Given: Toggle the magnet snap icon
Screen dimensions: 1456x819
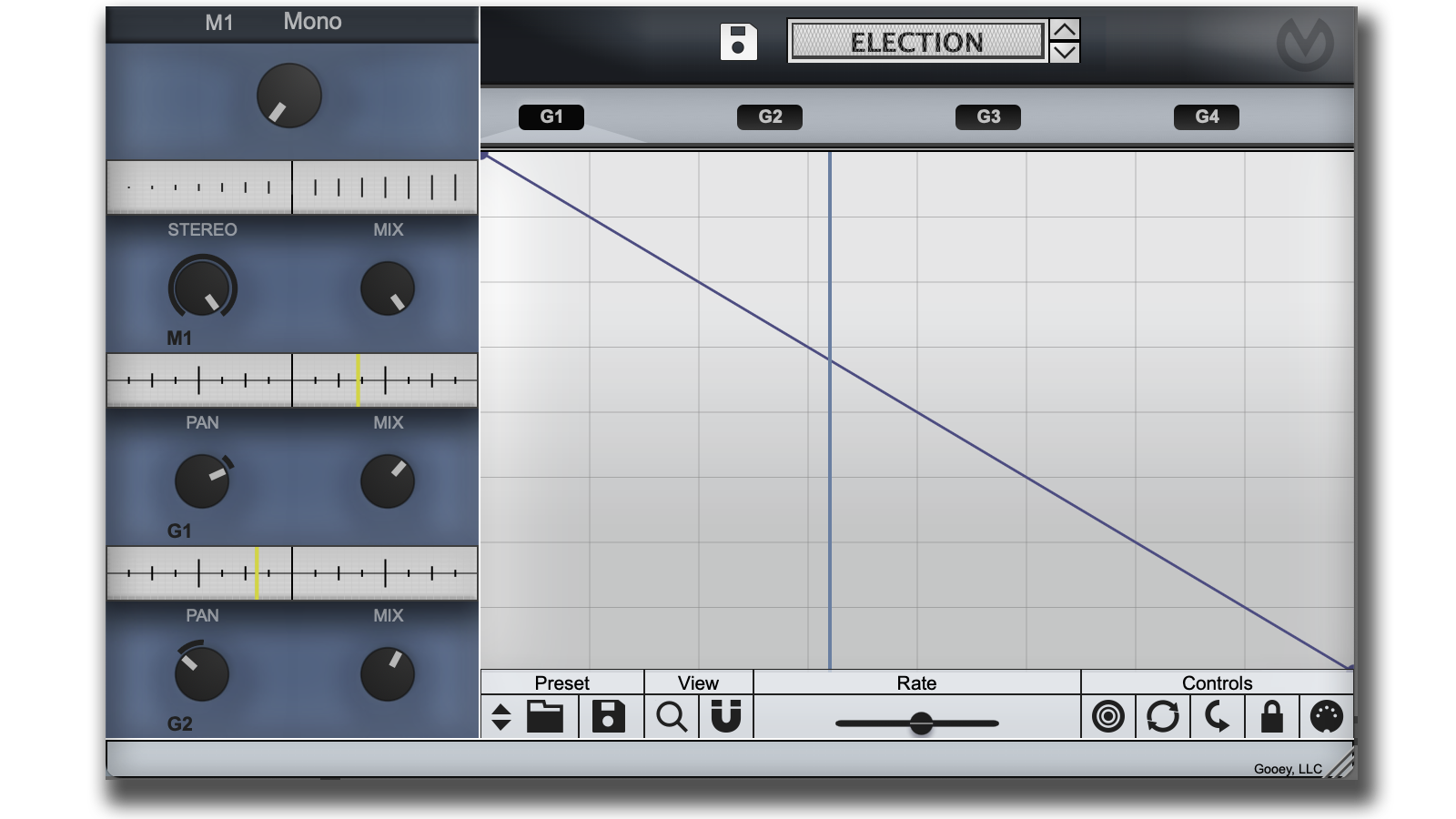Looking at the screenshot, I should pos(726,717).
